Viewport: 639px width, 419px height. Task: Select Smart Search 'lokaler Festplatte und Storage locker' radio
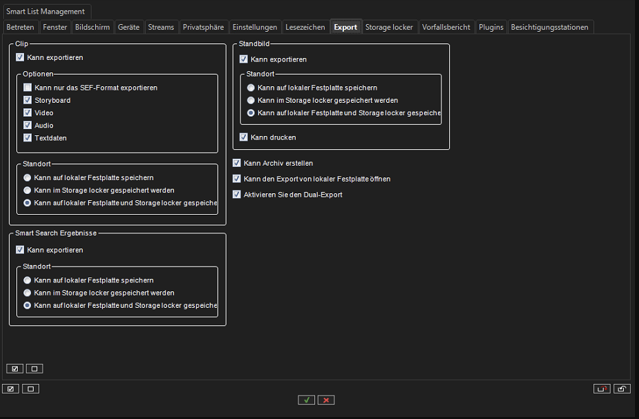(27, 305)
